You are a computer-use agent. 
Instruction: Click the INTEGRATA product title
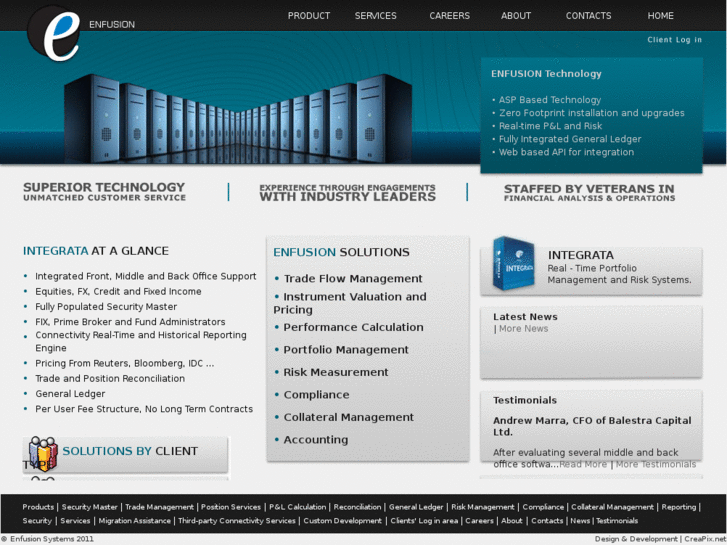click(580, 255)
